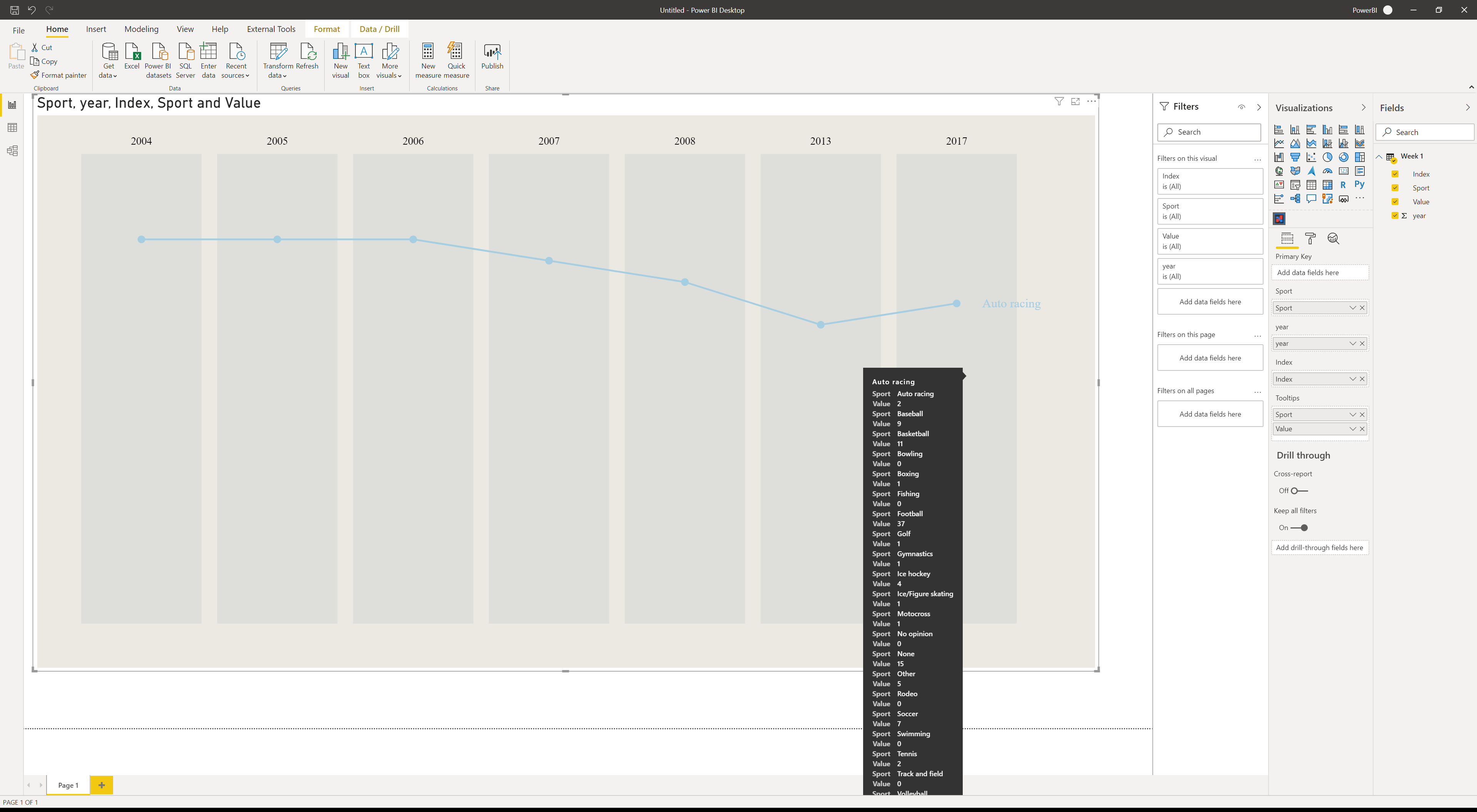Open the Format pane paint roller icon
Viewport: 1477px width, 812px height.
[x=1311, y=238]
